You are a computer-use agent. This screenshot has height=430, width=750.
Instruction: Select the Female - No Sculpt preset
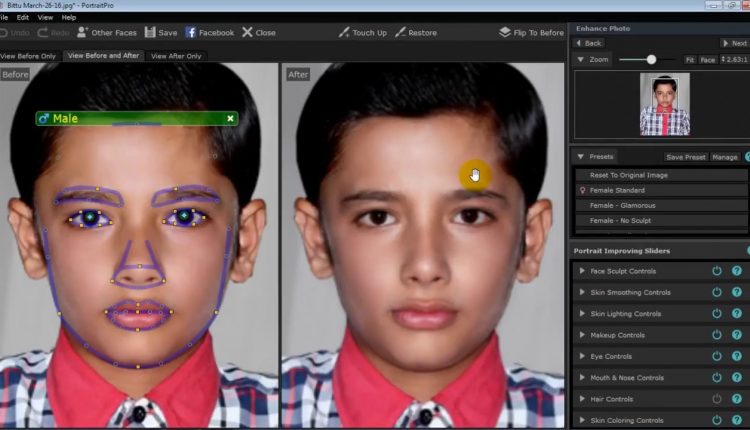coord(661,221)
